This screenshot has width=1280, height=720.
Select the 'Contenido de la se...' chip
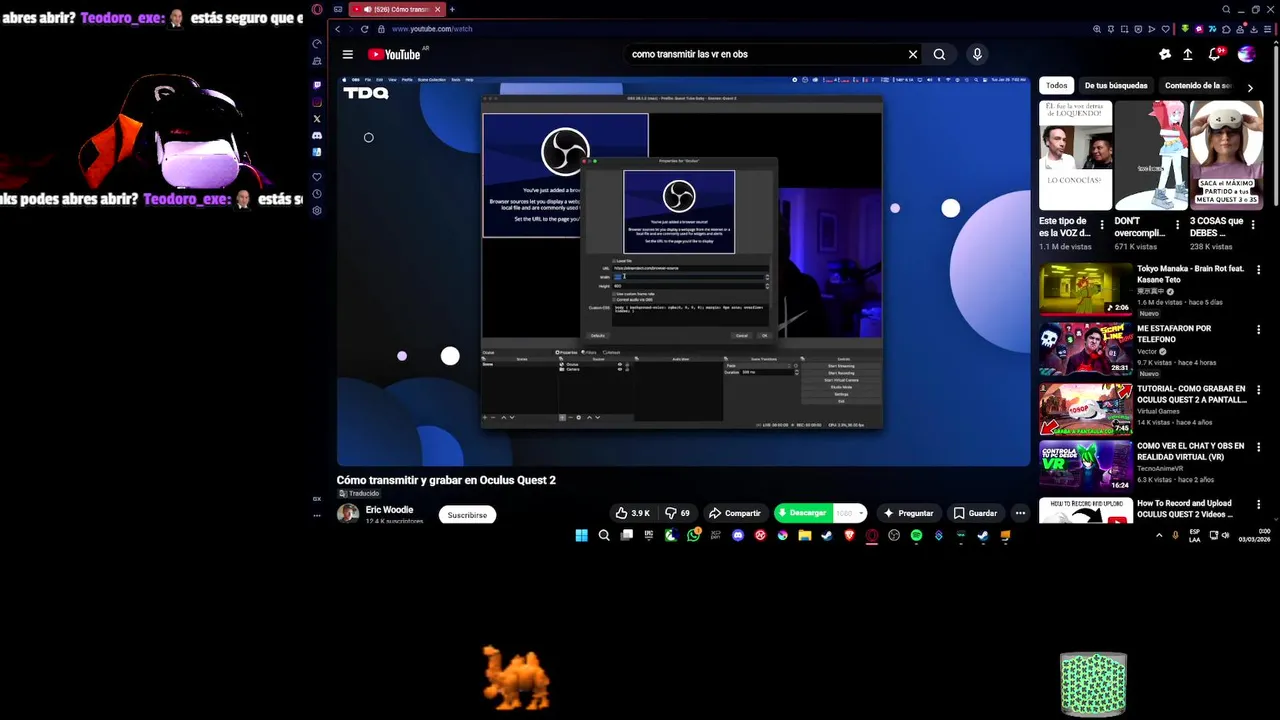coord(1197,86)
